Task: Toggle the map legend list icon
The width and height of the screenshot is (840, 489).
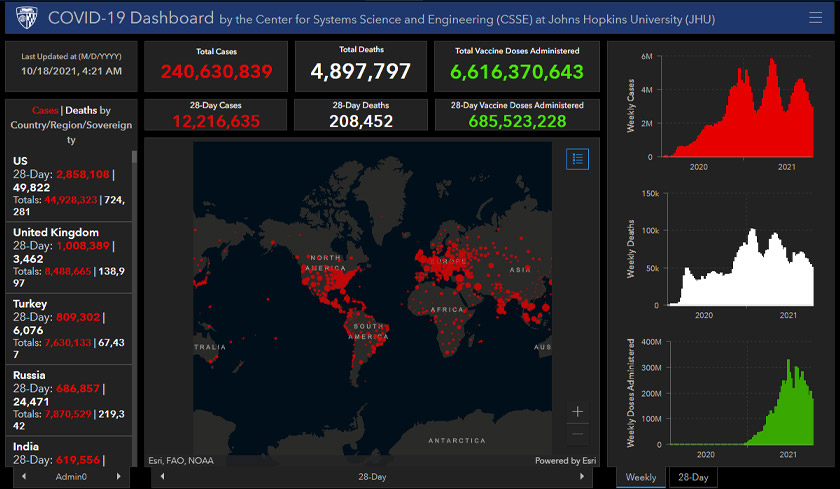Action: [x=577, y=159]
